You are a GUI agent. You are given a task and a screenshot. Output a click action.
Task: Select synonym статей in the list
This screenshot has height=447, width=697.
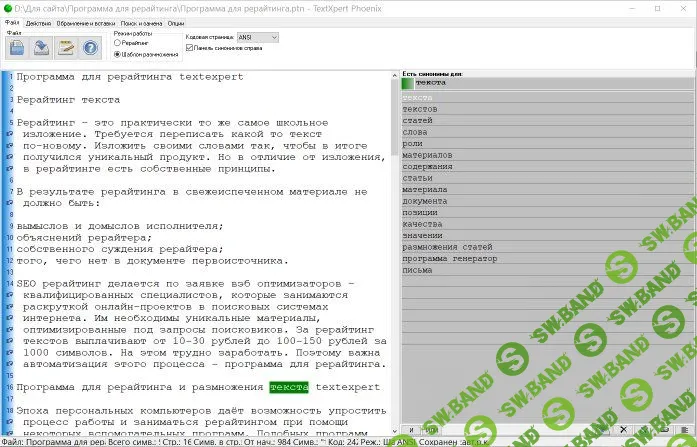coord(548,120)
